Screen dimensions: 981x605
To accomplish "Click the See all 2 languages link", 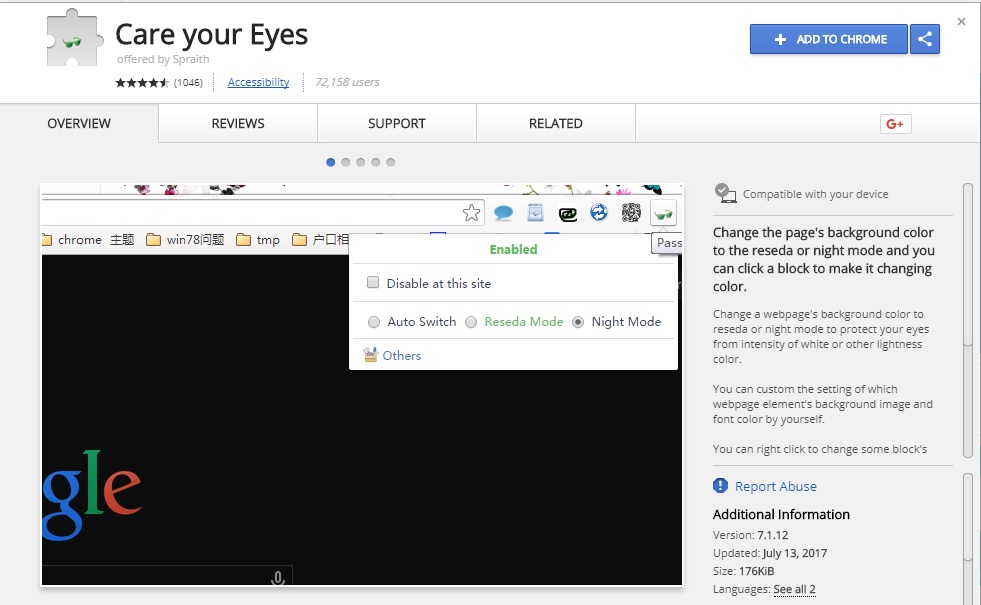I will click(795, 589).
